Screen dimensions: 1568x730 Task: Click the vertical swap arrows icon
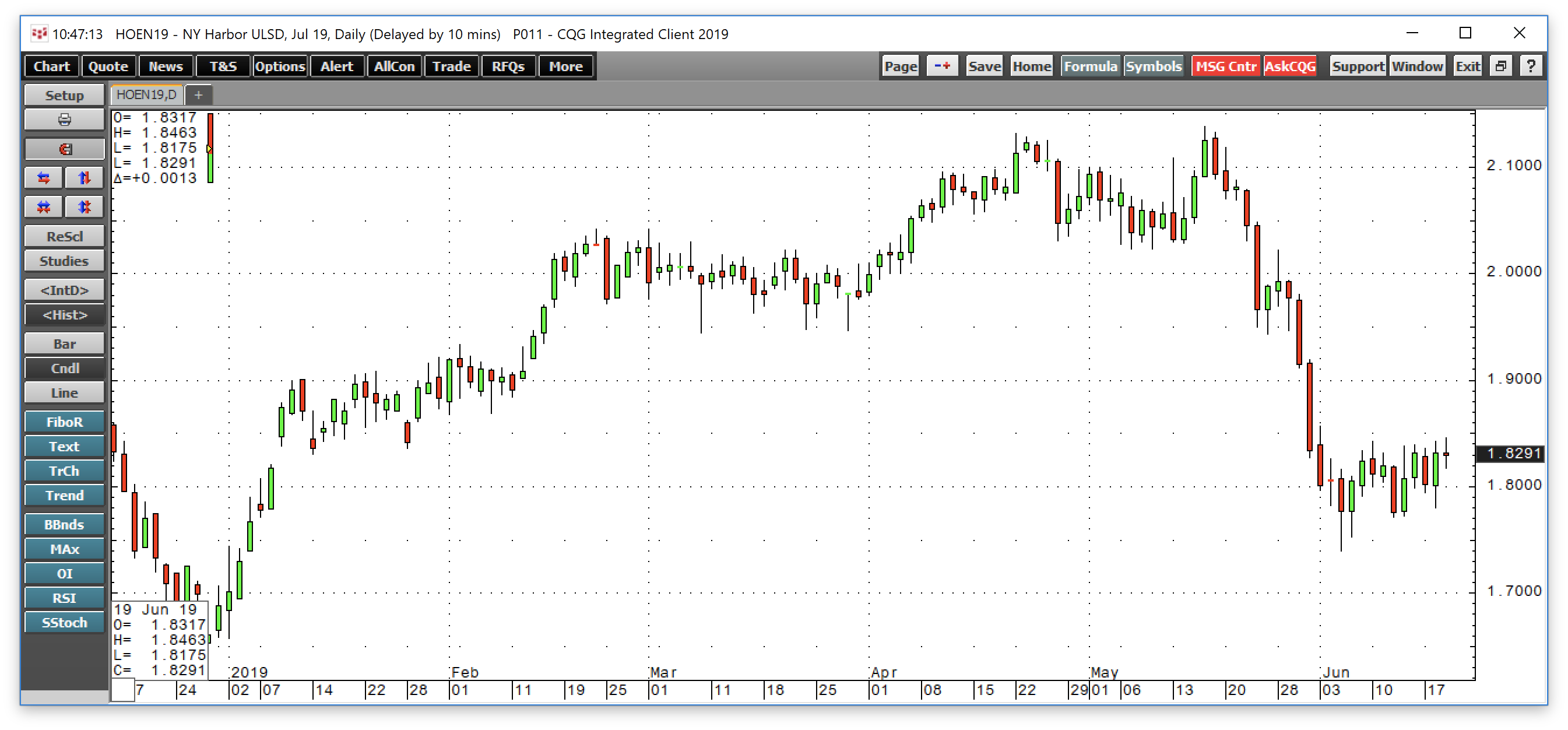[x=85, y=178]
